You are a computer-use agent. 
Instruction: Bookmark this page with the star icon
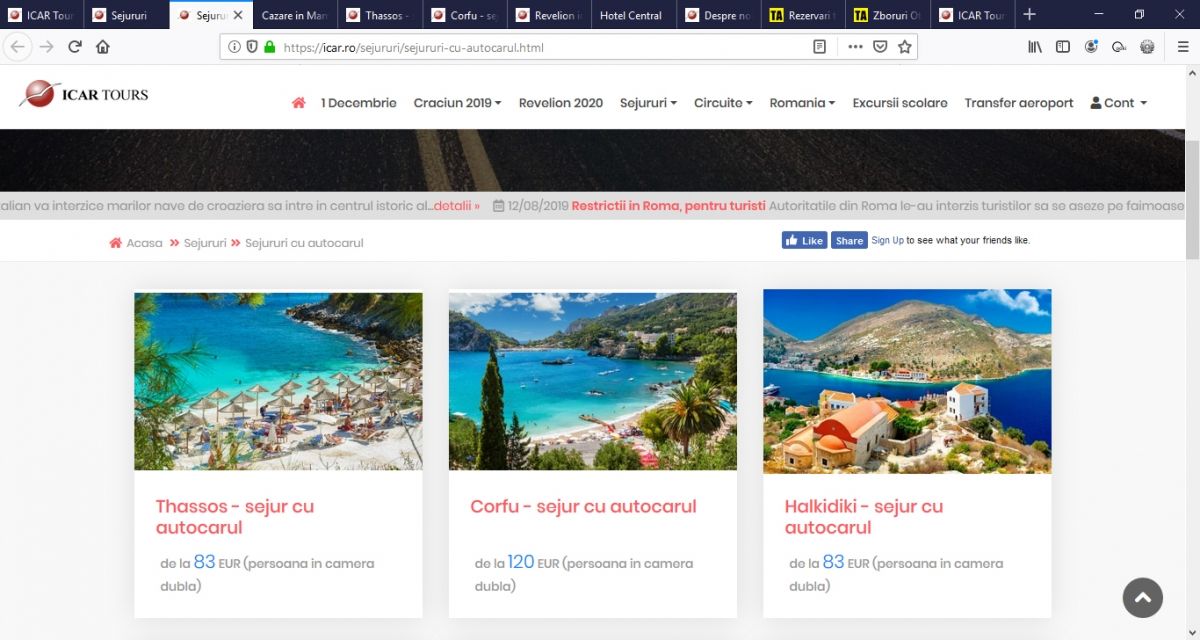tap(904, 47)
